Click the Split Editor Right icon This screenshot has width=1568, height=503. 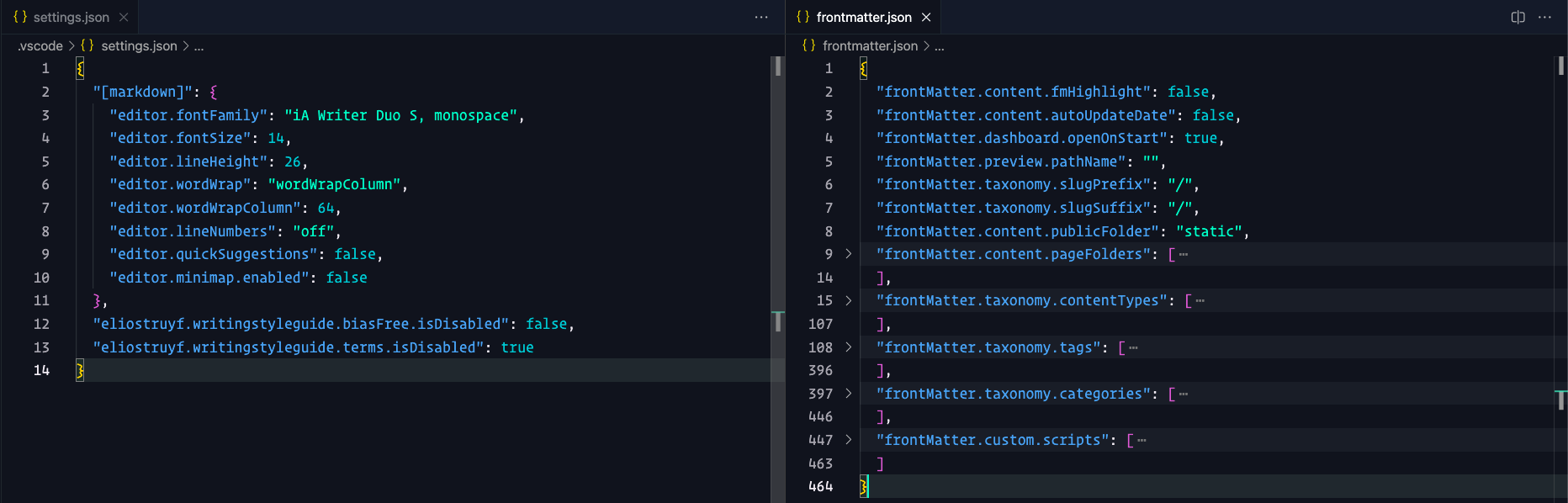[1518, 17]
